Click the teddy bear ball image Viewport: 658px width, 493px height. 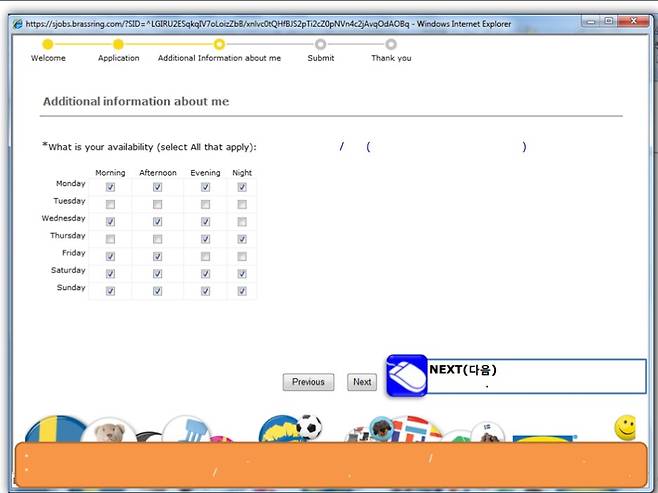108,432
